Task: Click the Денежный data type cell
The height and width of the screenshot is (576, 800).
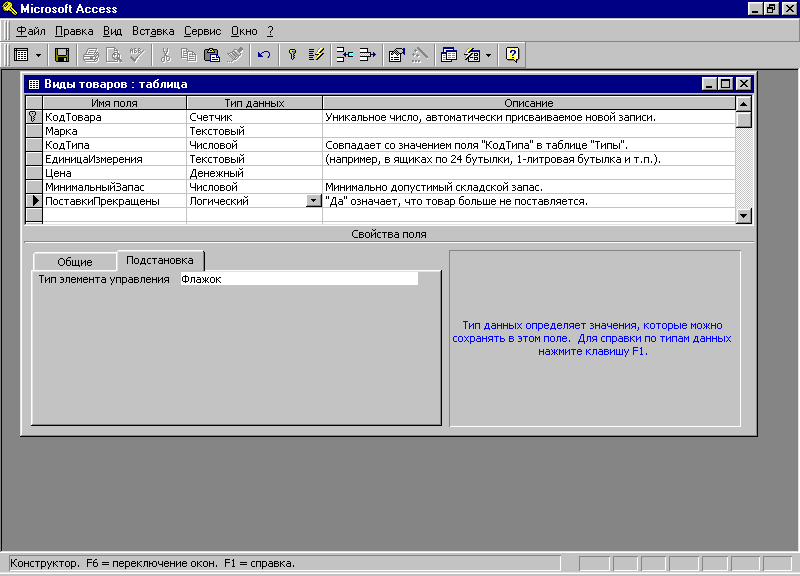Action: 255,173
